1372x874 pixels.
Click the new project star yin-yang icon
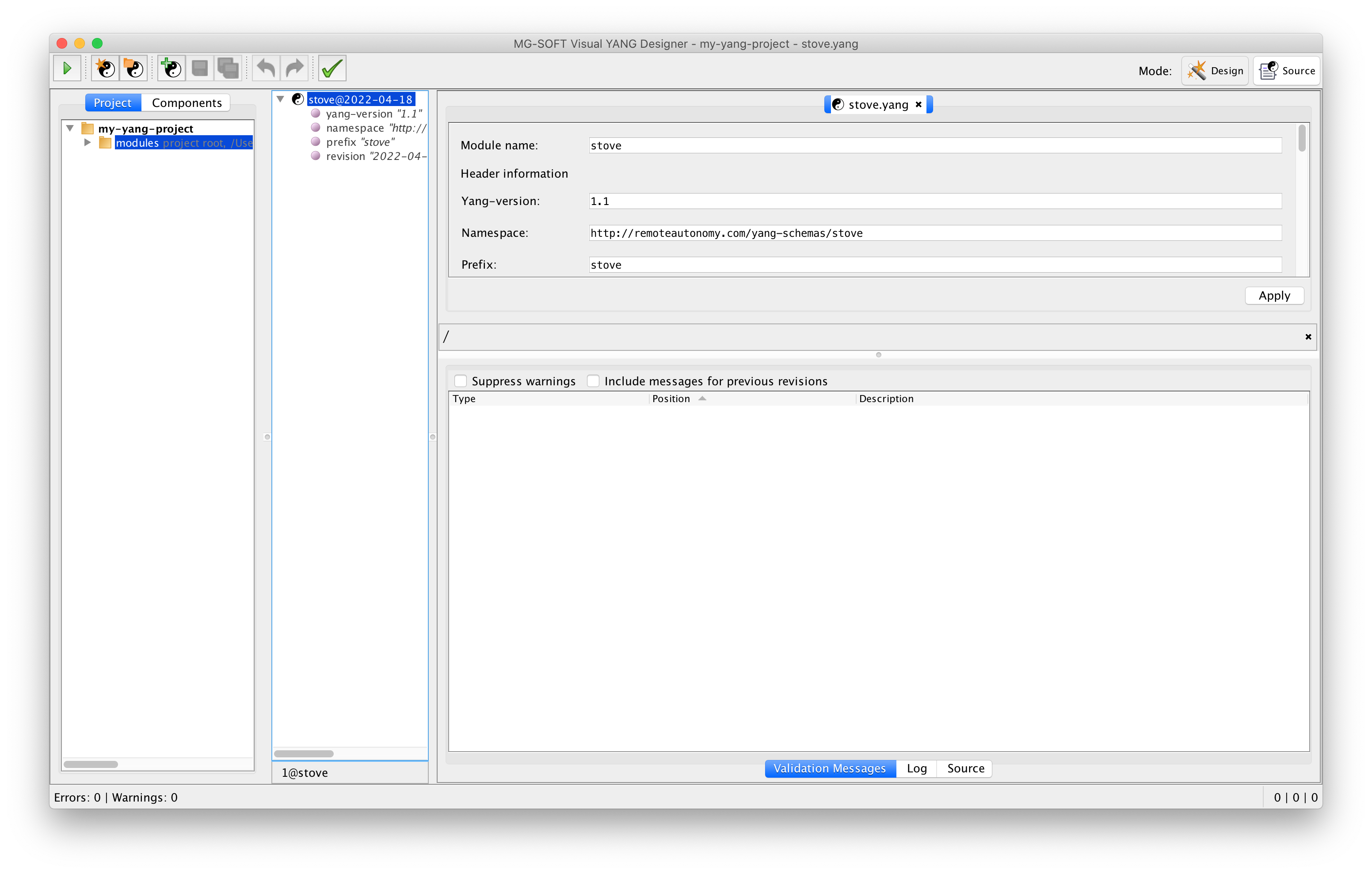[105, 68]
